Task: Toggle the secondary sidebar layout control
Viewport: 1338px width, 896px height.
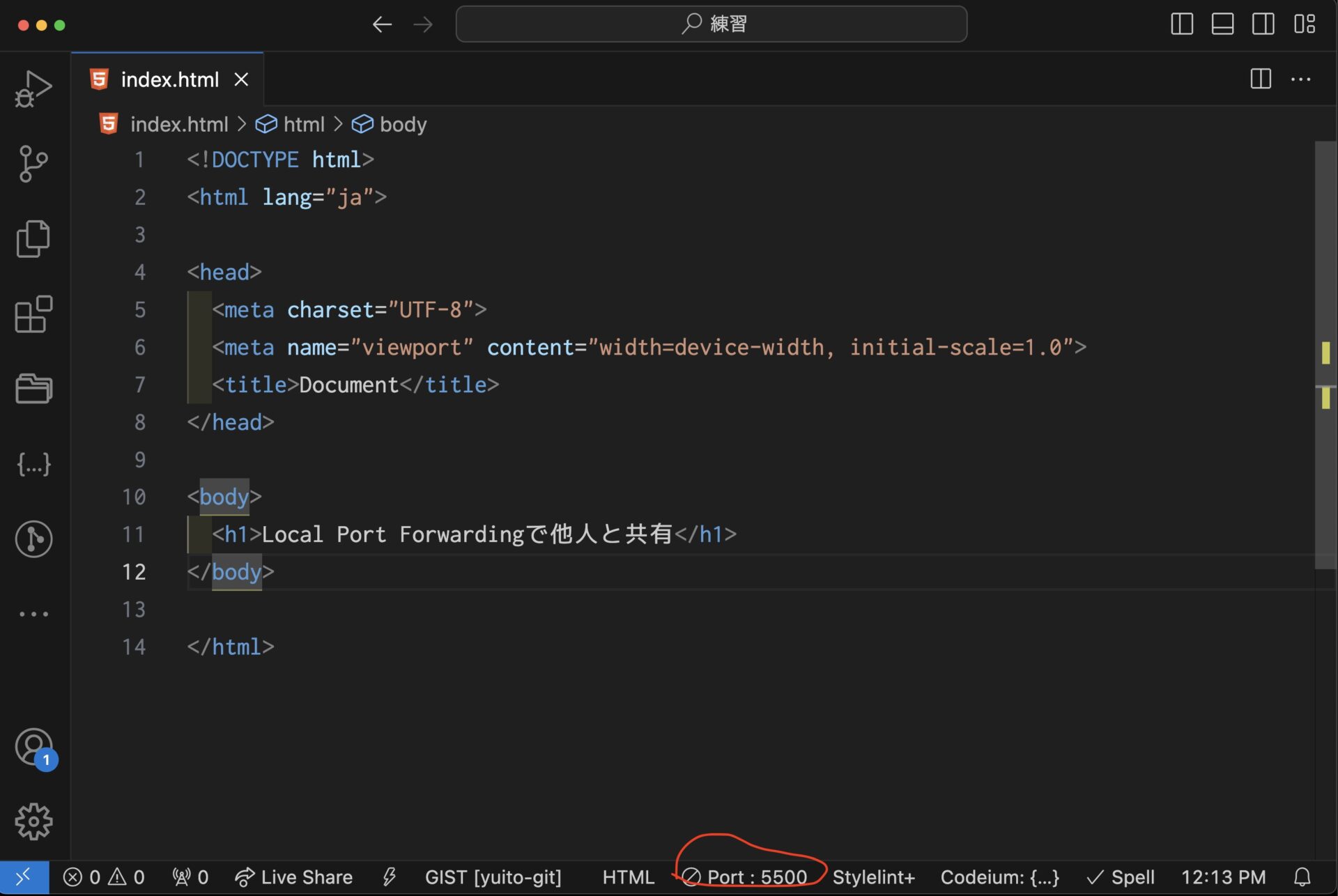Action: click(1263, 24)
